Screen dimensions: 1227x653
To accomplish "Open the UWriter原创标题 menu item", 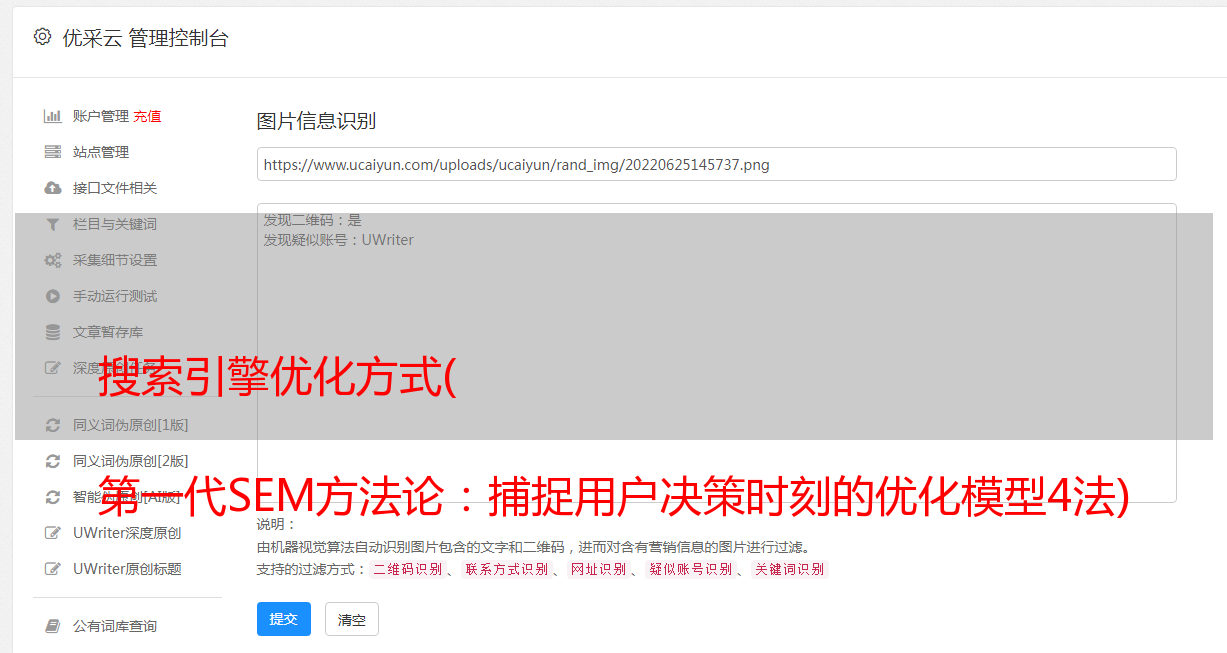I will 127,569.
